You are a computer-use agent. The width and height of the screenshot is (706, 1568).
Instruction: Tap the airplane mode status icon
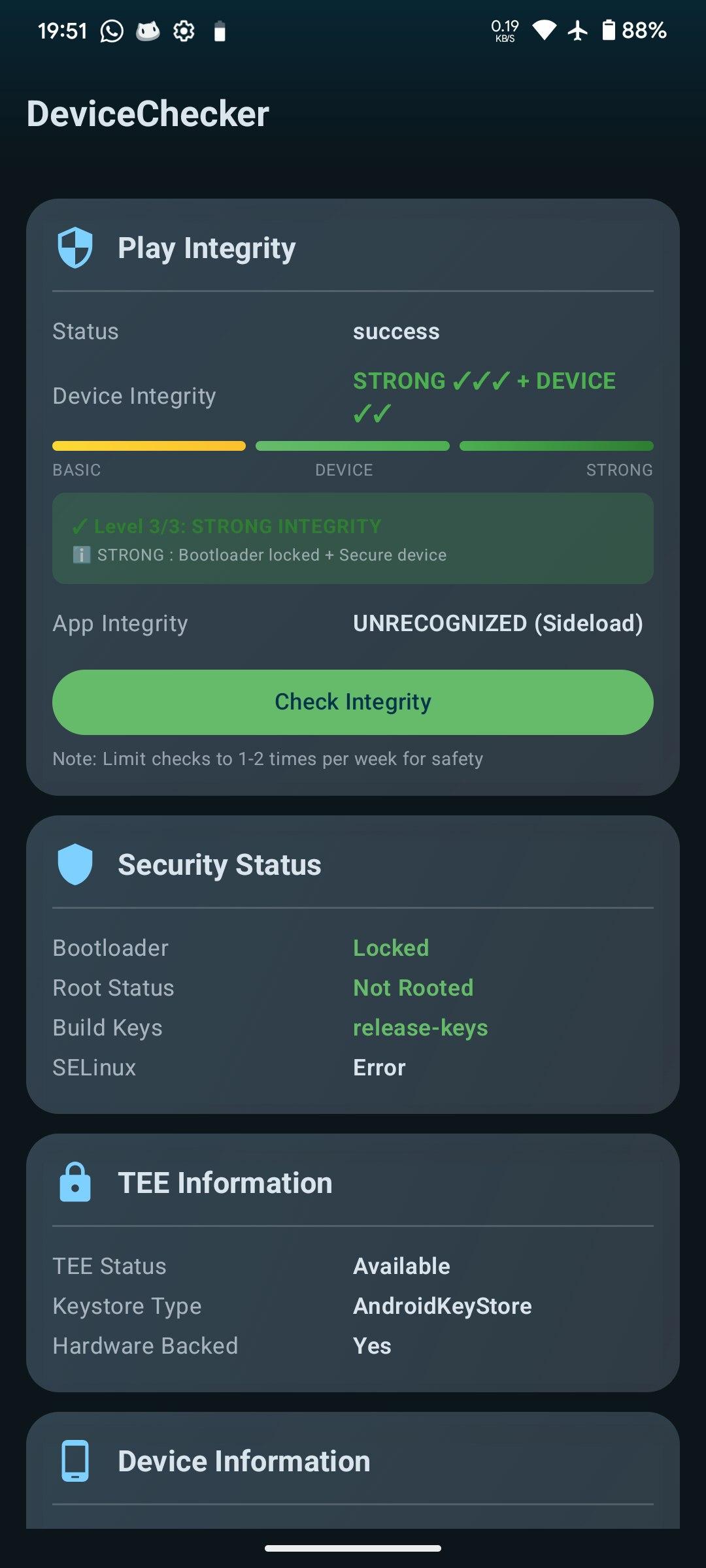(x=578, y=30)
